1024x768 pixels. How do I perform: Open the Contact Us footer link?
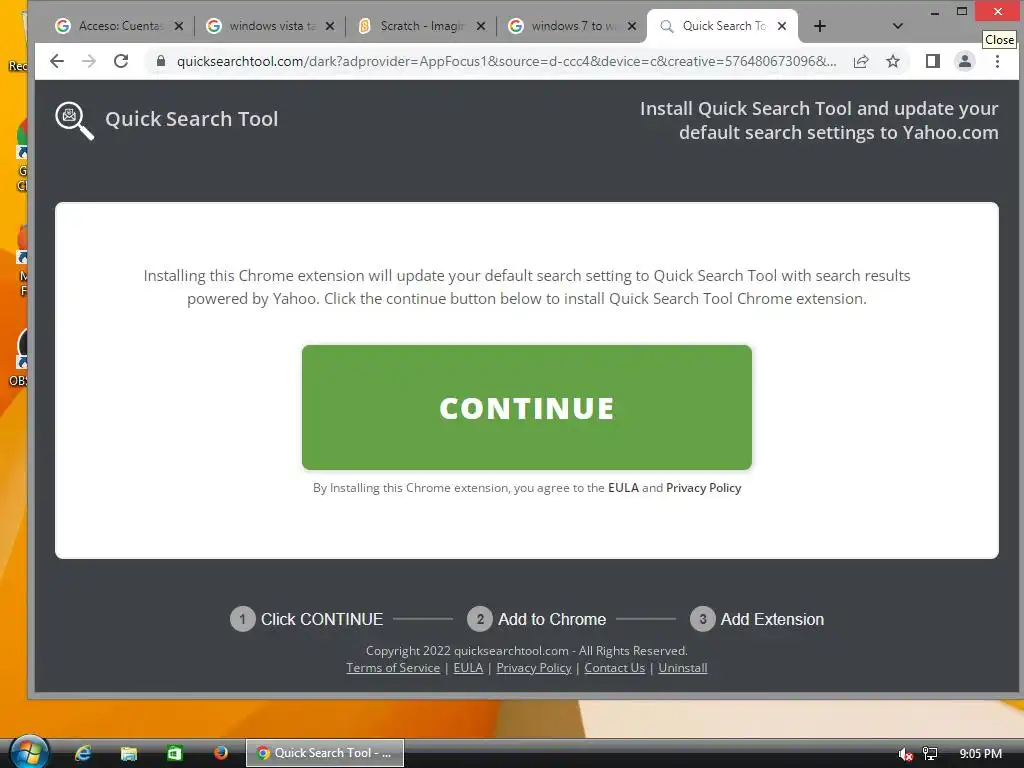tap(615, 667)
